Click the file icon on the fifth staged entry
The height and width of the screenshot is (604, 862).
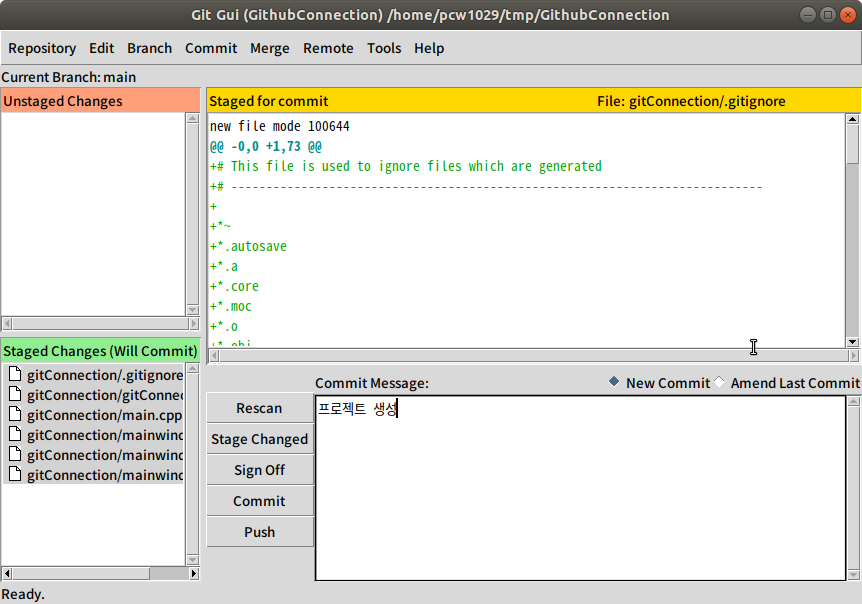click(x=14, y=454)
